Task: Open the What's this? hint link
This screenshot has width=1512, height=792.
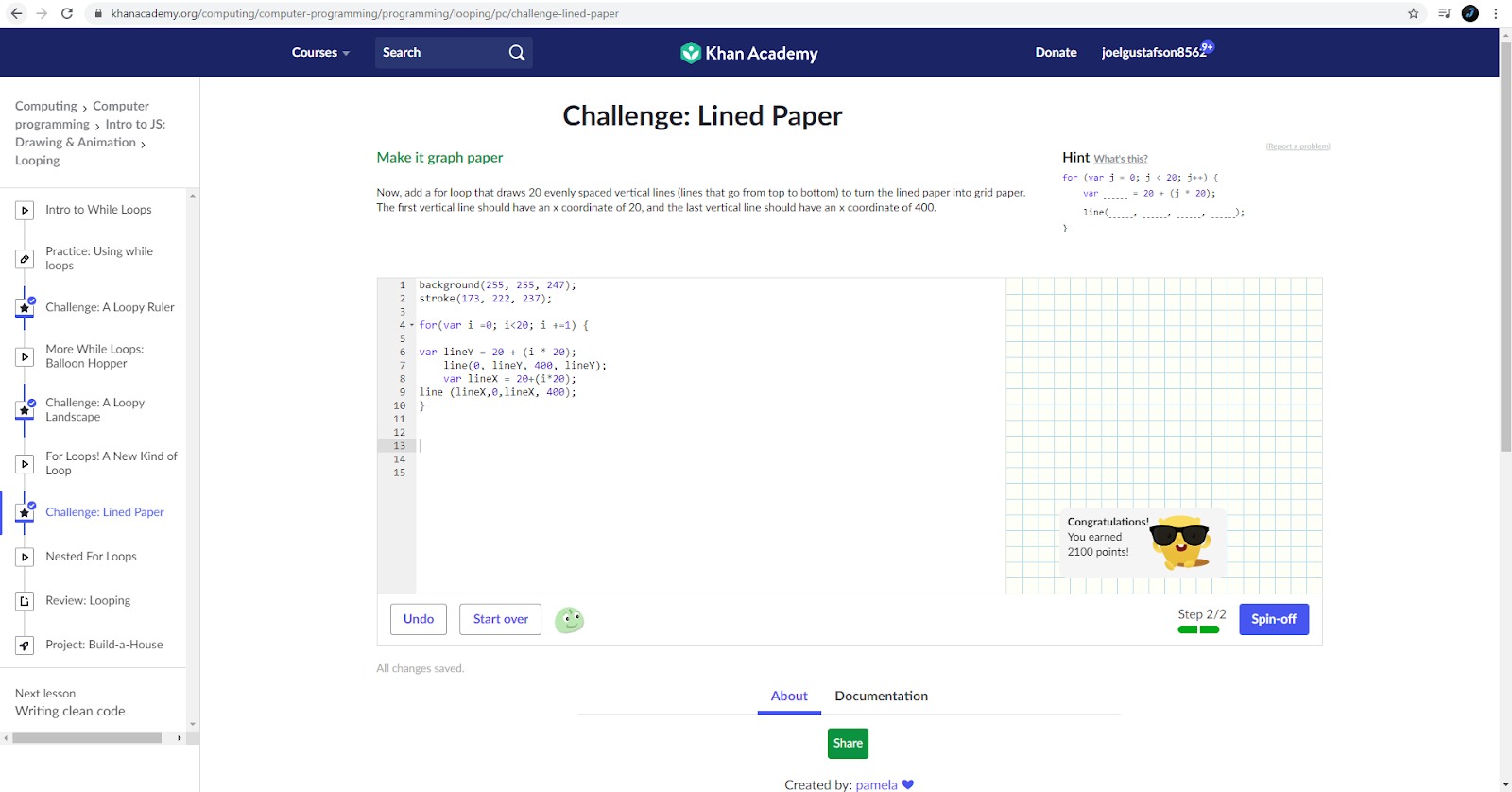Action: coord(1121,159)
